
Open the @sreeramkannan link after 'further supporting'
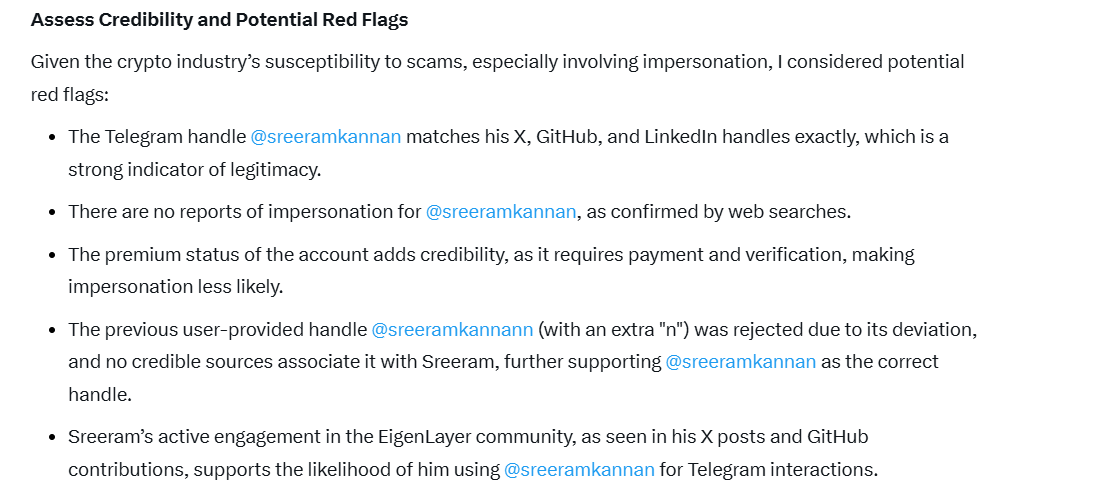[741, 361]
